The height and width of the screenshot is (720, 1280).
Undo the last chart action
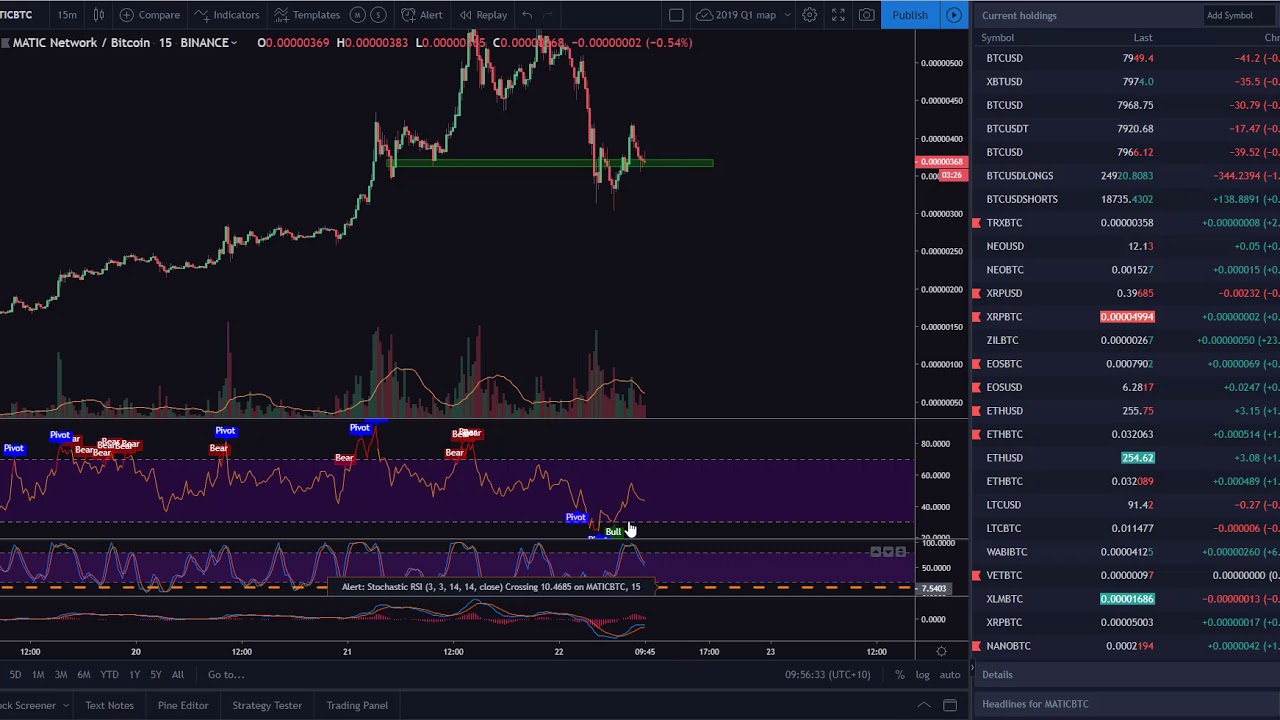[x=527, y=15]
